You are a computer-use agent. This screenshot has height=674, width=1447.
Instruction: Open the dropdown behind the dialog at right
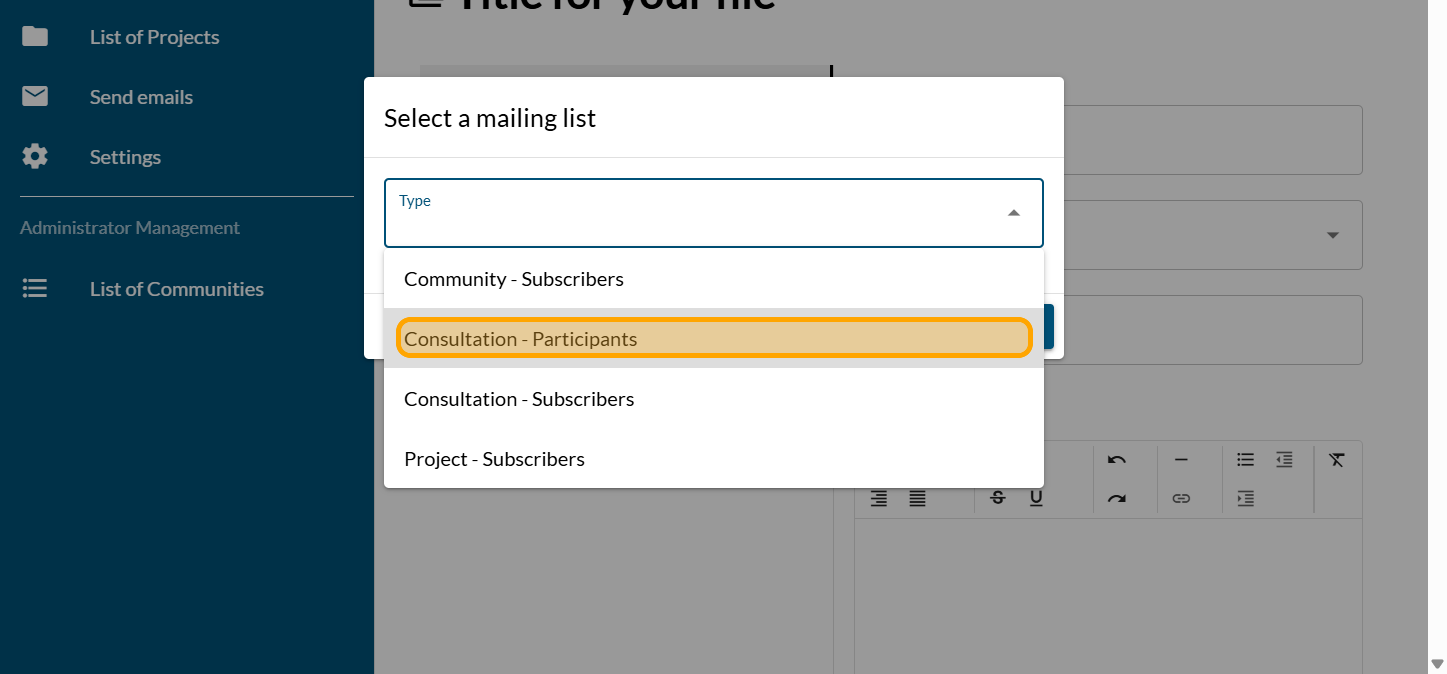tap(1332, 236)
